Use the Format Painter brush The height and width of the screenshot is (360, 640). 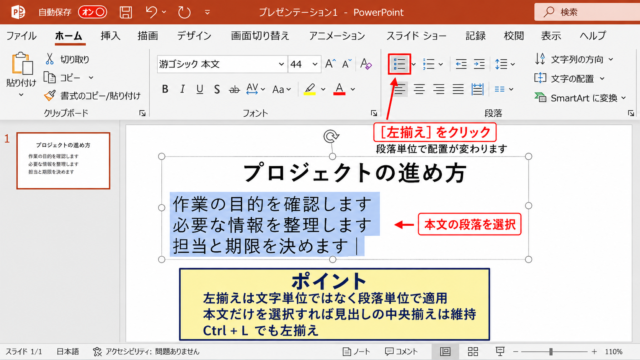pos(50,96)
